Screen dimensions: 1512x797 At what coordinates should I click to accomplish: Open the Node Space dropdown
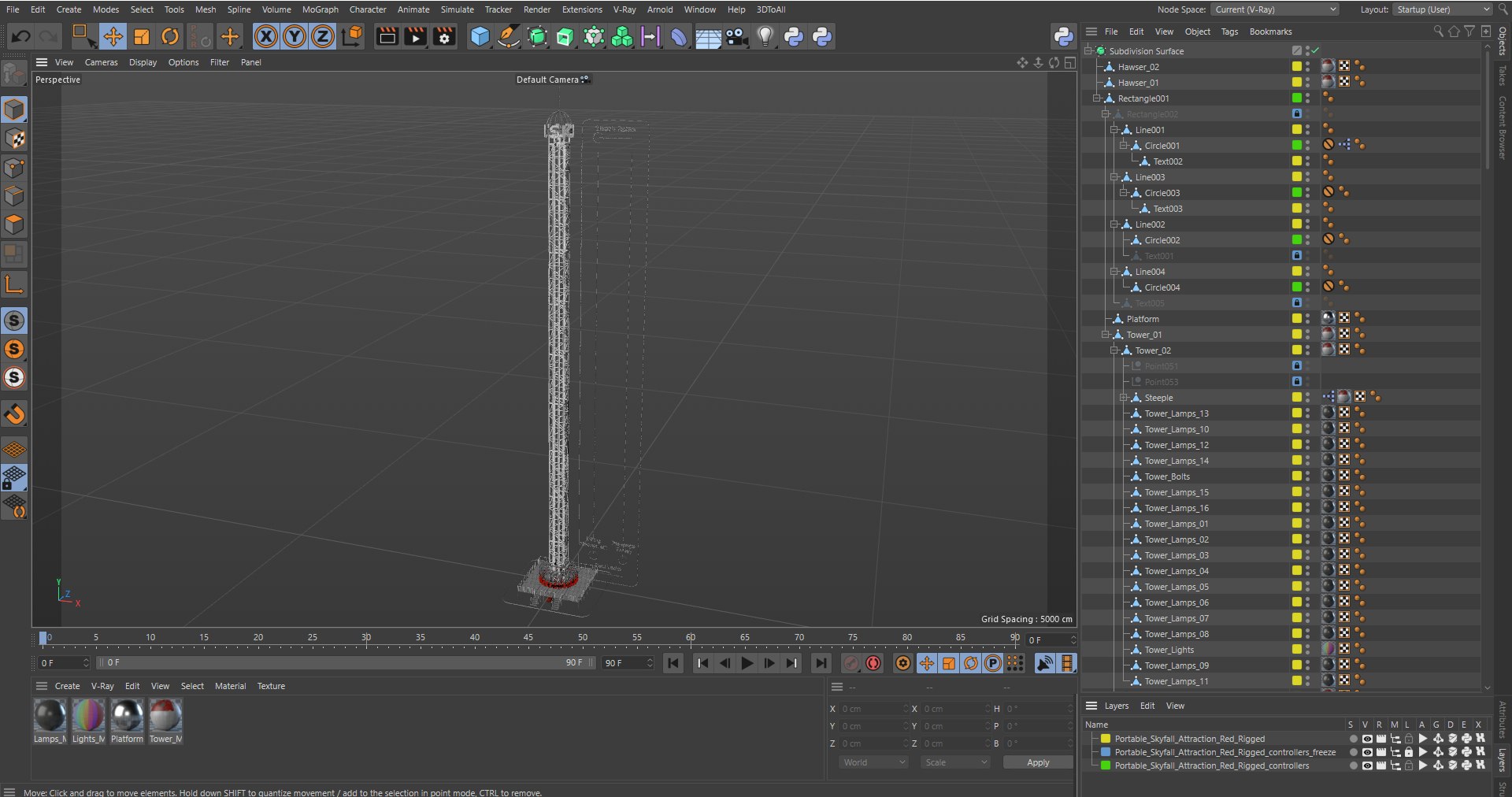pyautogui.click(x=1275, y=9)
